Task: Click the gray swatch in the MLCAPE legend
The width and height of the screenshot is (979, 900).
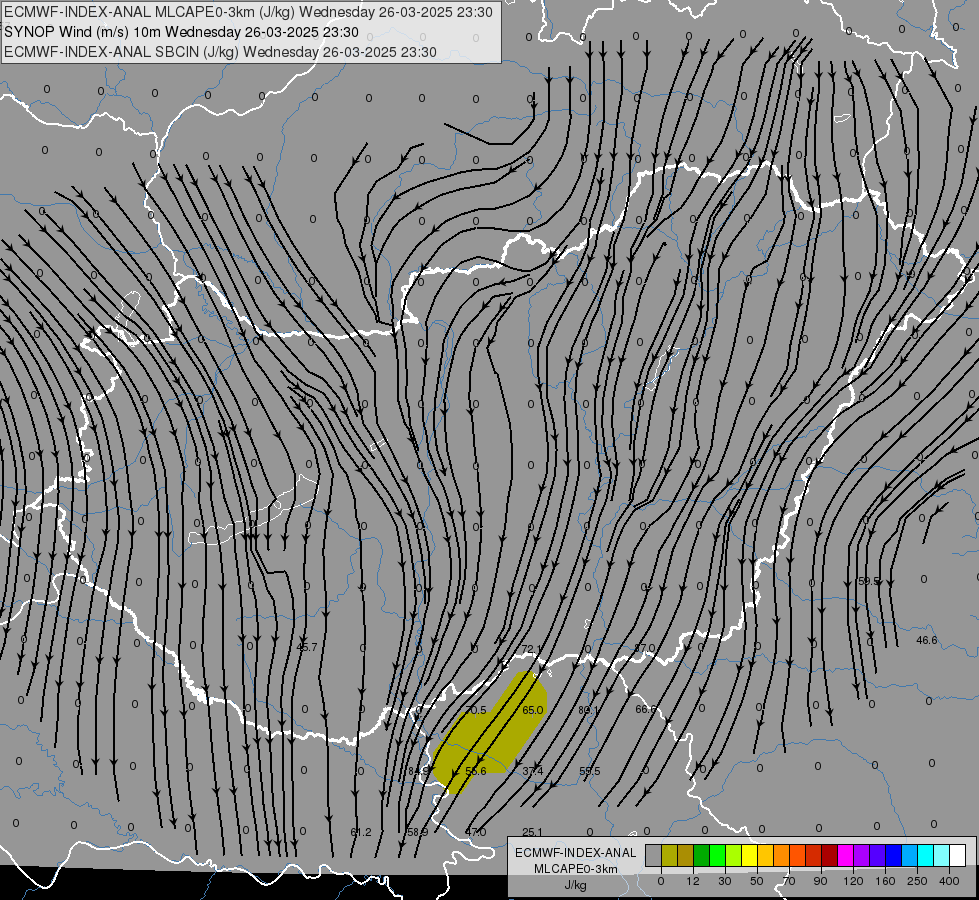Action: click(x=653, y=855)
